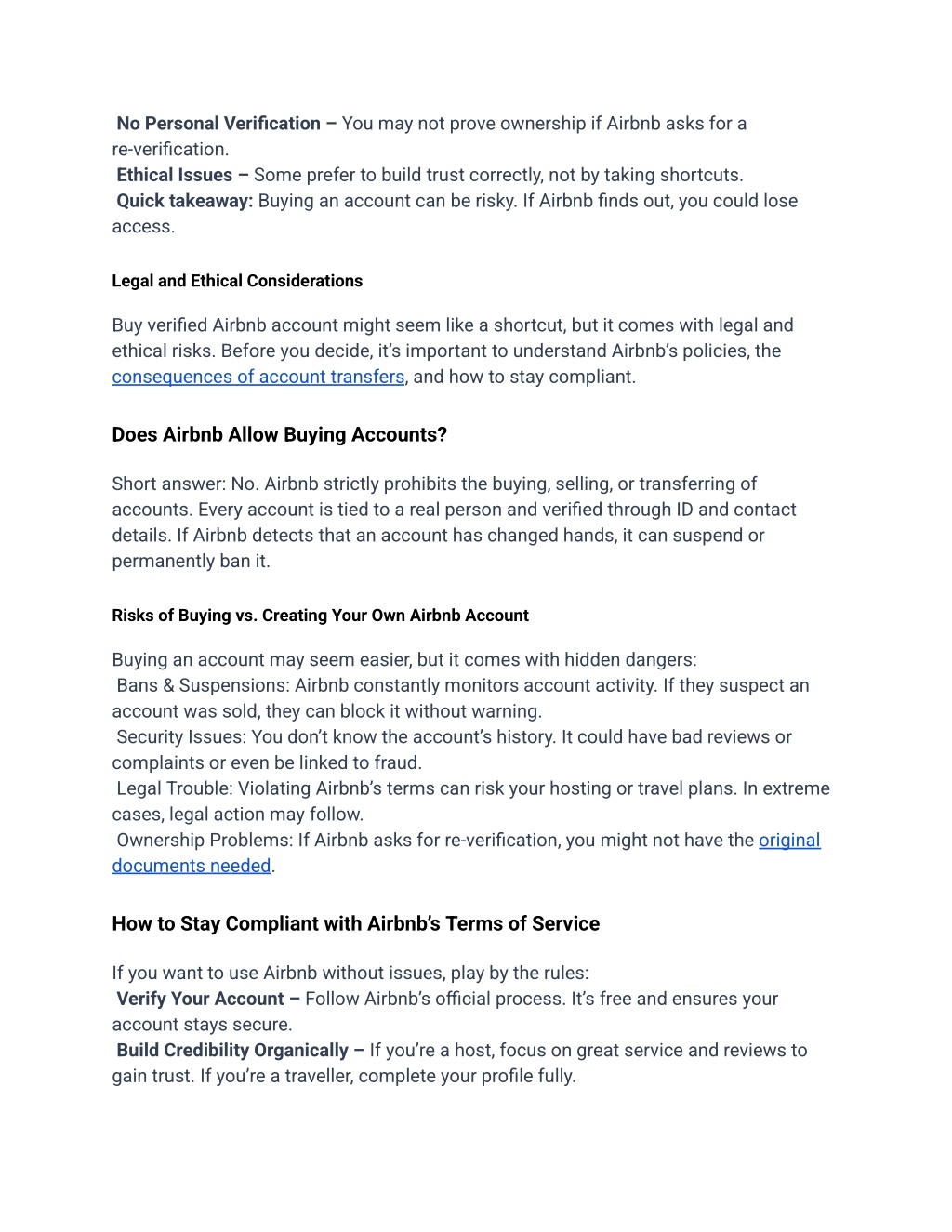This screenshot has height=1232, width=952.
Task: Click the 'Bans & Suspensions:' text
Action: (203, 685)
